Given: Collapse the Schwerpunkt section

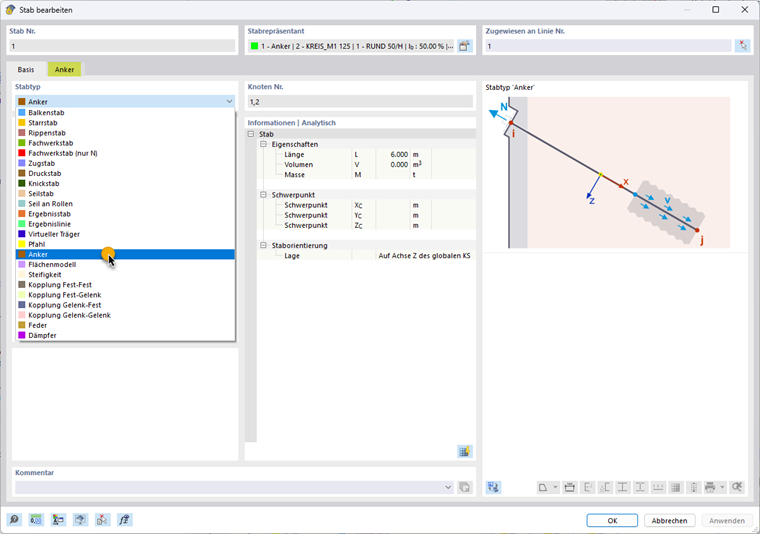Looking at the screenshot, I should (x=263, y=194).
